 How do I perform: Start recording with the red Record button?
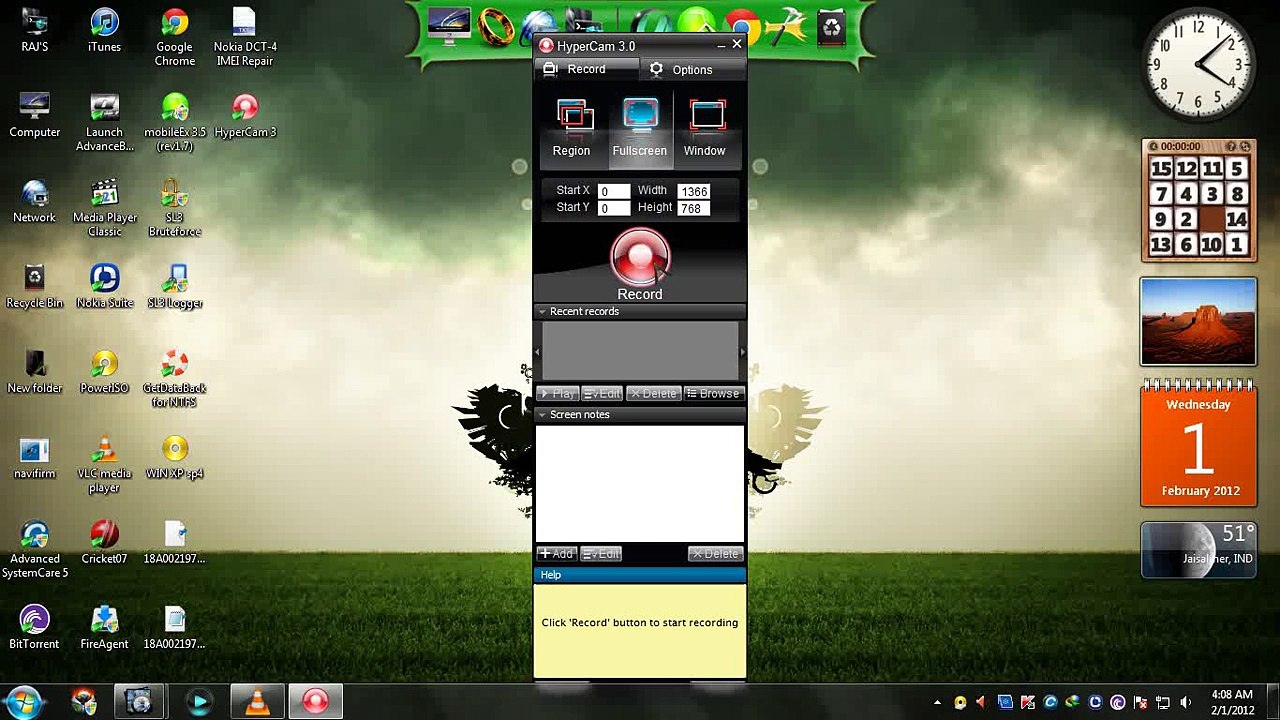tap(640, 258)
